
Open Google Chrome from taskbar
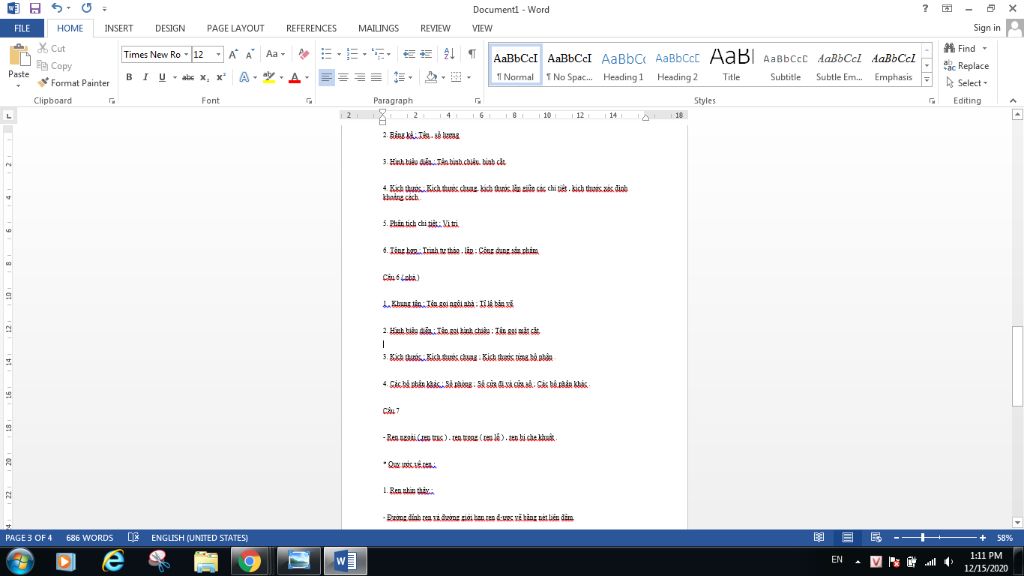pos(249,561)
